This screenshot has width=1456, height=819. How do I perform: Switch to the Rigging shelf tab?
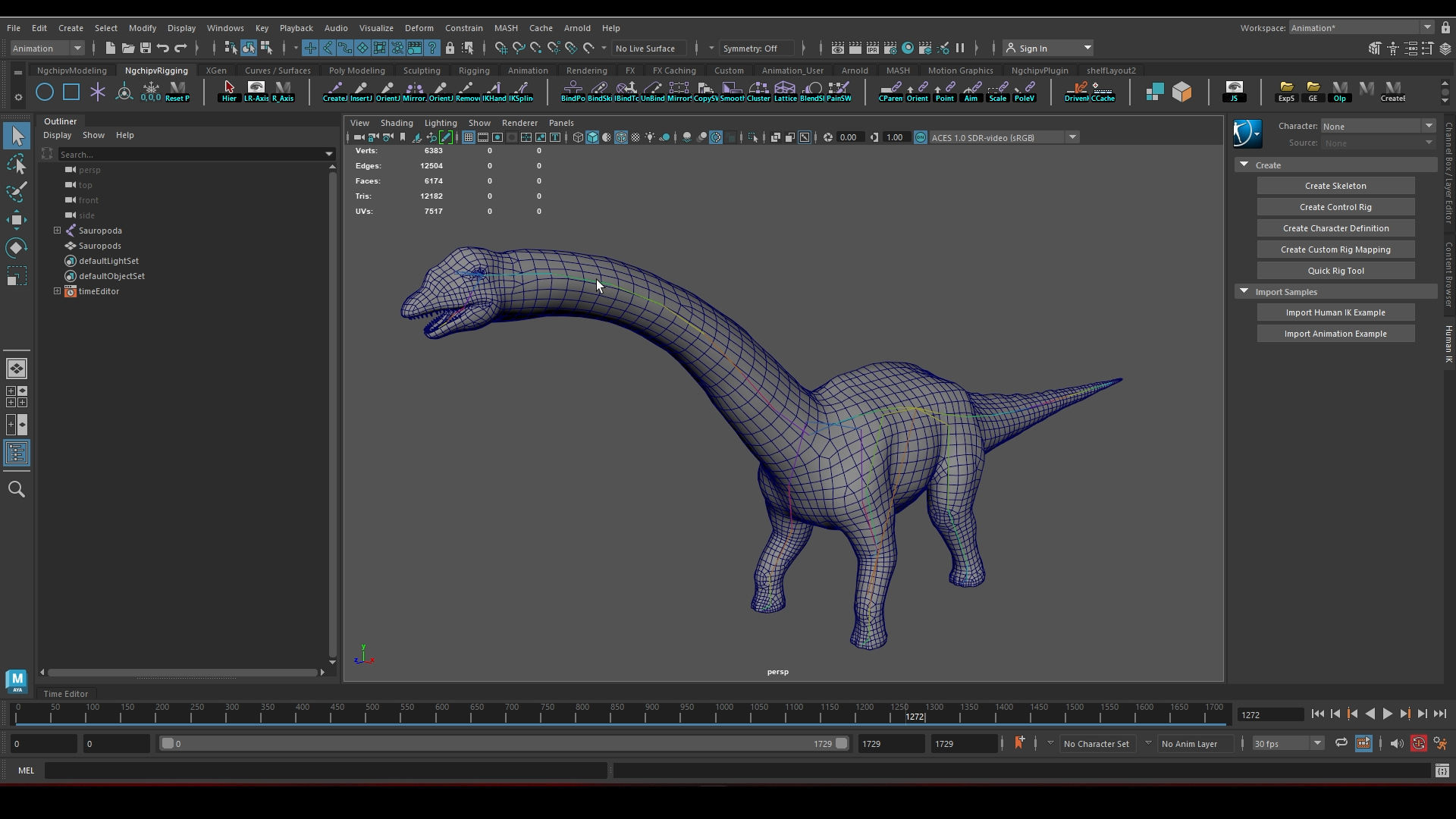coord(474,71)
